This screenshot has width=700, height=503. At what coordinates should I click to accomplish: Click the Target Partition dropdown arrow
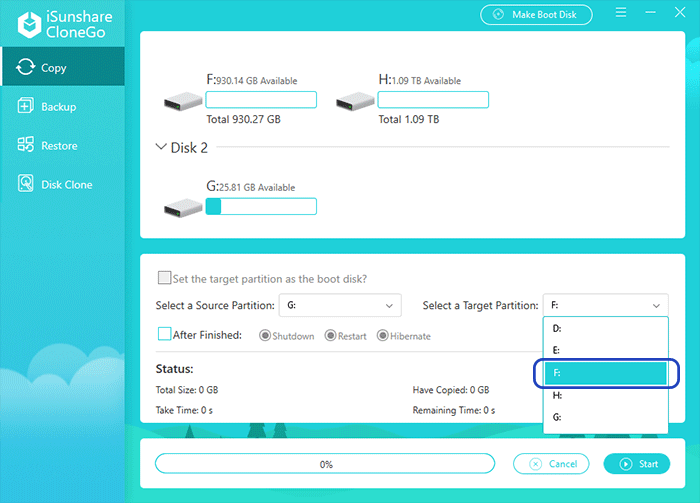click(656, 306)
